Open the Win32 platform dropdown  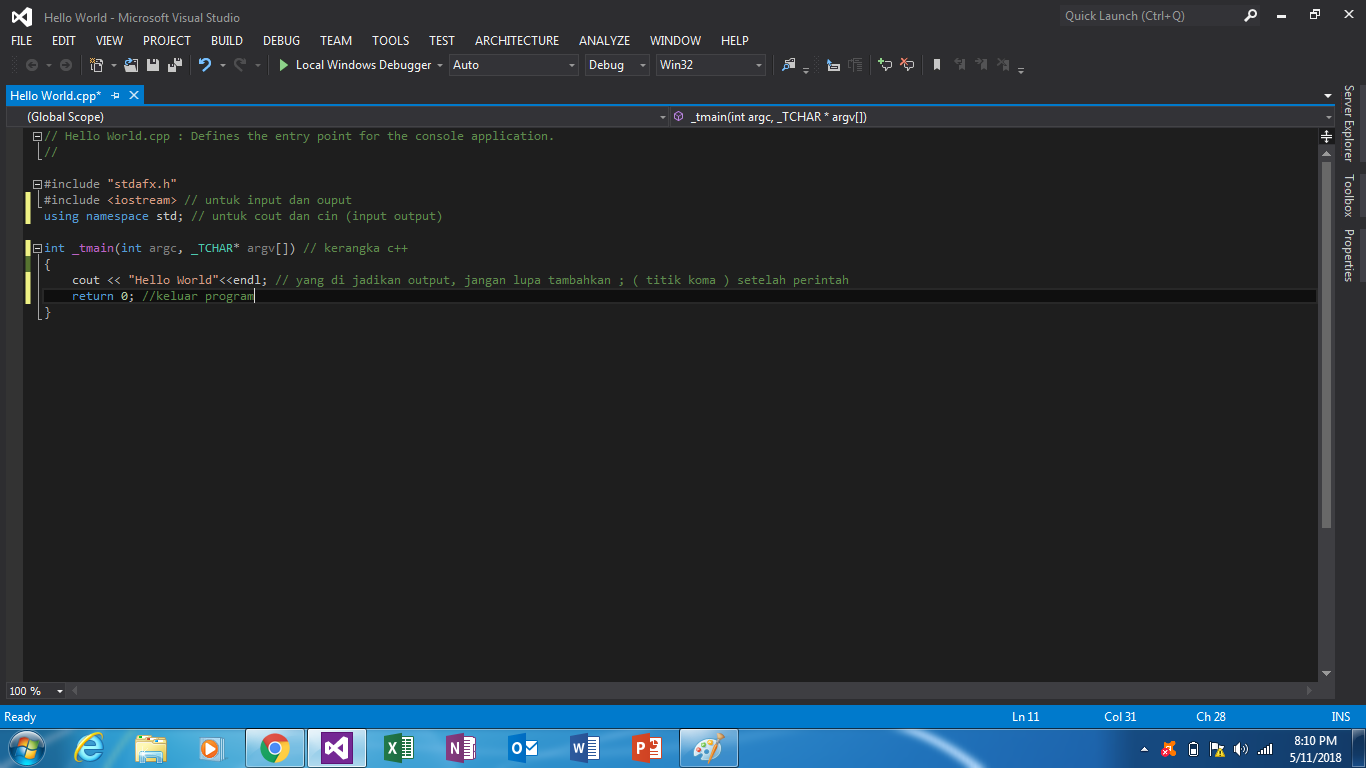(711, 65)
